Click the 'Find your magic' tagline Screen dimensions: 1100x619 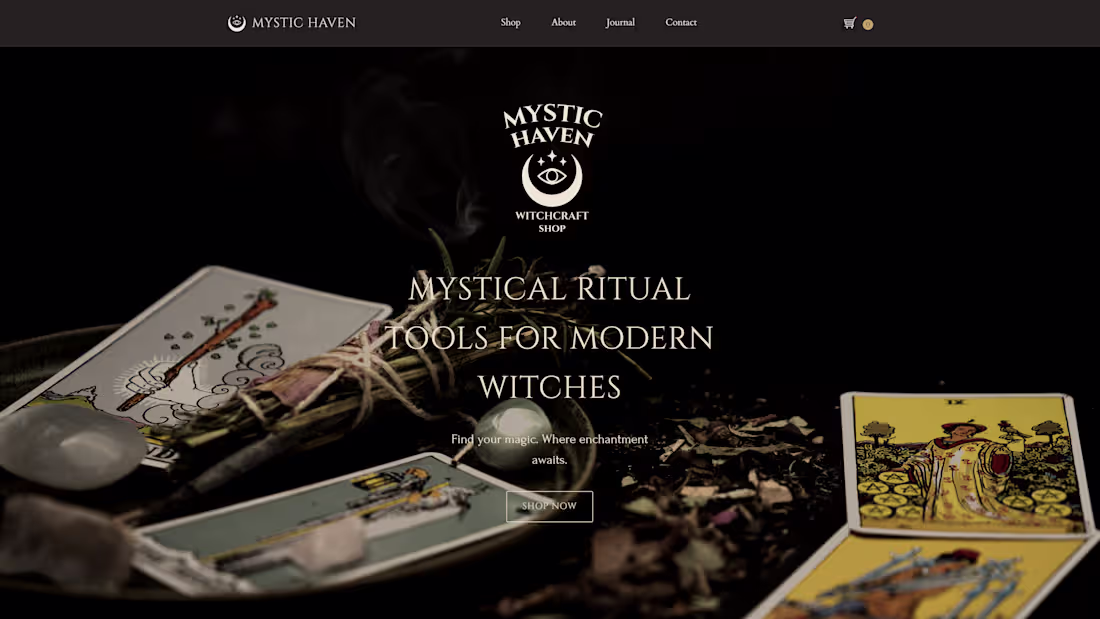click(x=549, y=449)
